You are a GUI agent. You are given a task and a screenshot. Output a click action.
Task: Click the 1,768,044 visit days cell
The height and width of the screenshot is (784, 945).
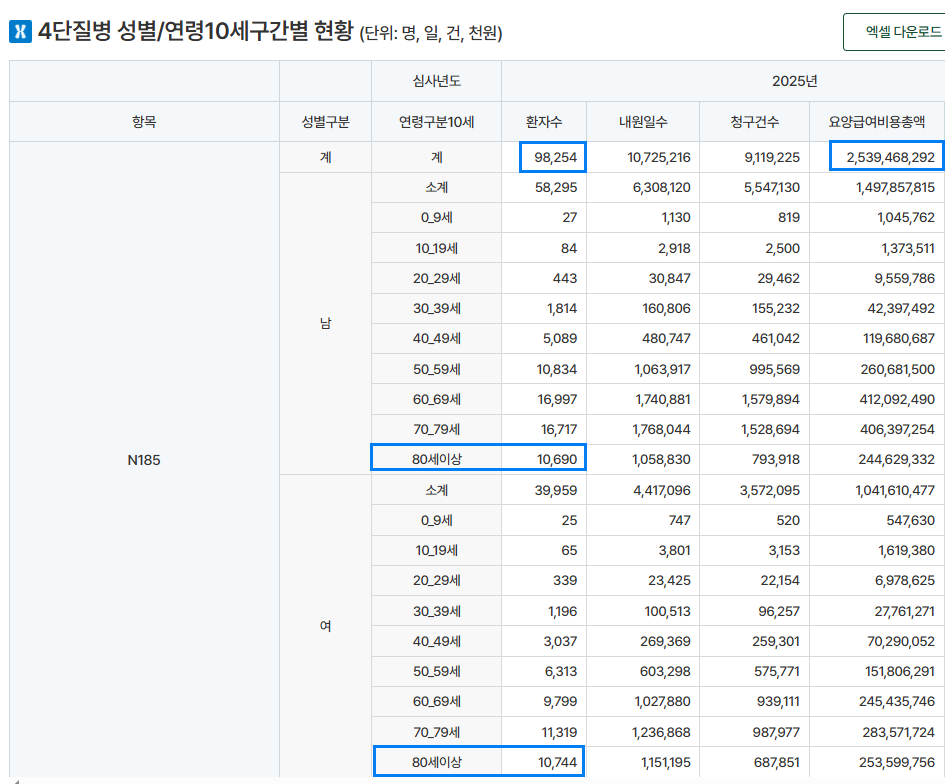click(x=643, y=429)
